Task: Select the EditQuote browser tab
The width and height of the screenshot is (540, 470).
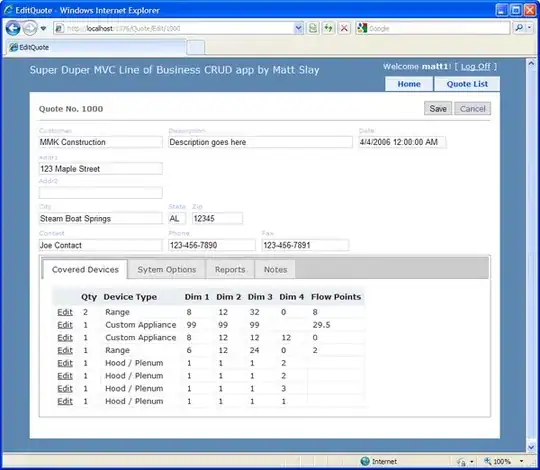Action: 96,48
